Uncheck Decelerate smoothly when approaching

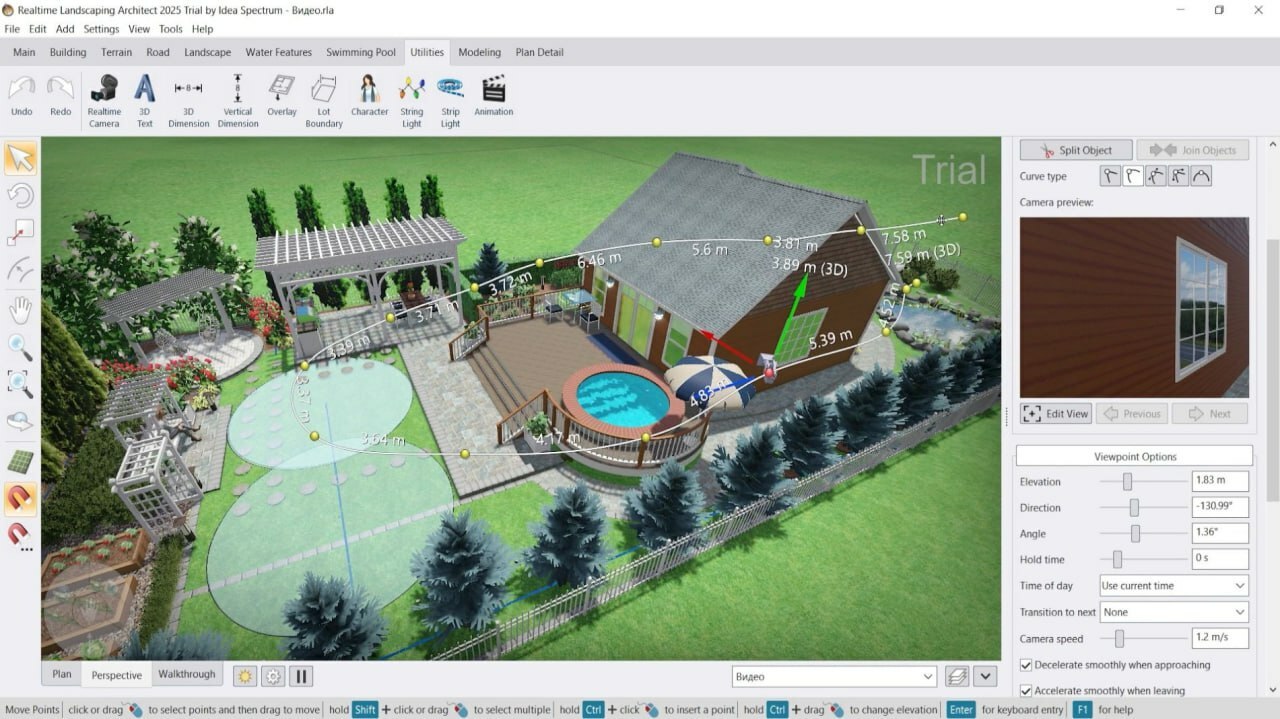1026,665
